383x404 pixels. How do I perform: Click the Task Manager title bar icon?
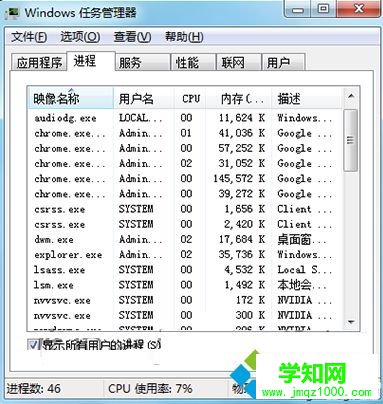pos(14,12)
